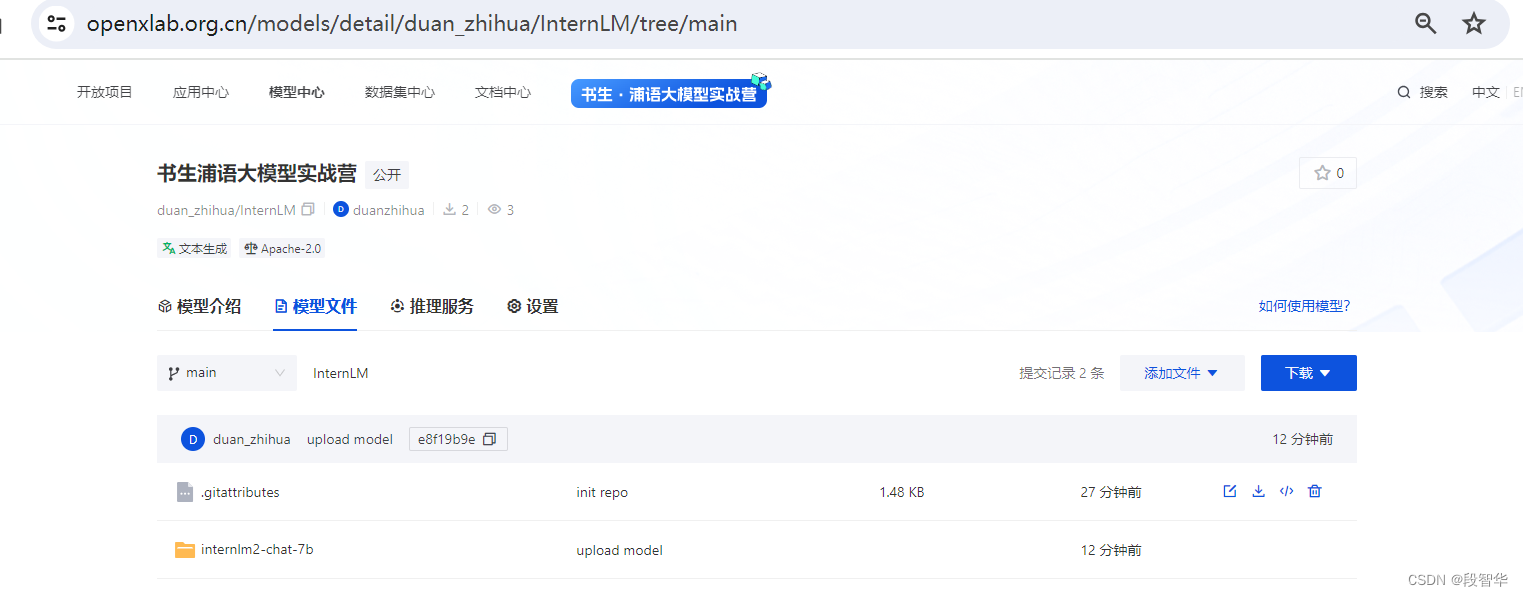Open the 提交记录 2 条 commit history
Screen dimensions: 1523x596
point(1062,373)
